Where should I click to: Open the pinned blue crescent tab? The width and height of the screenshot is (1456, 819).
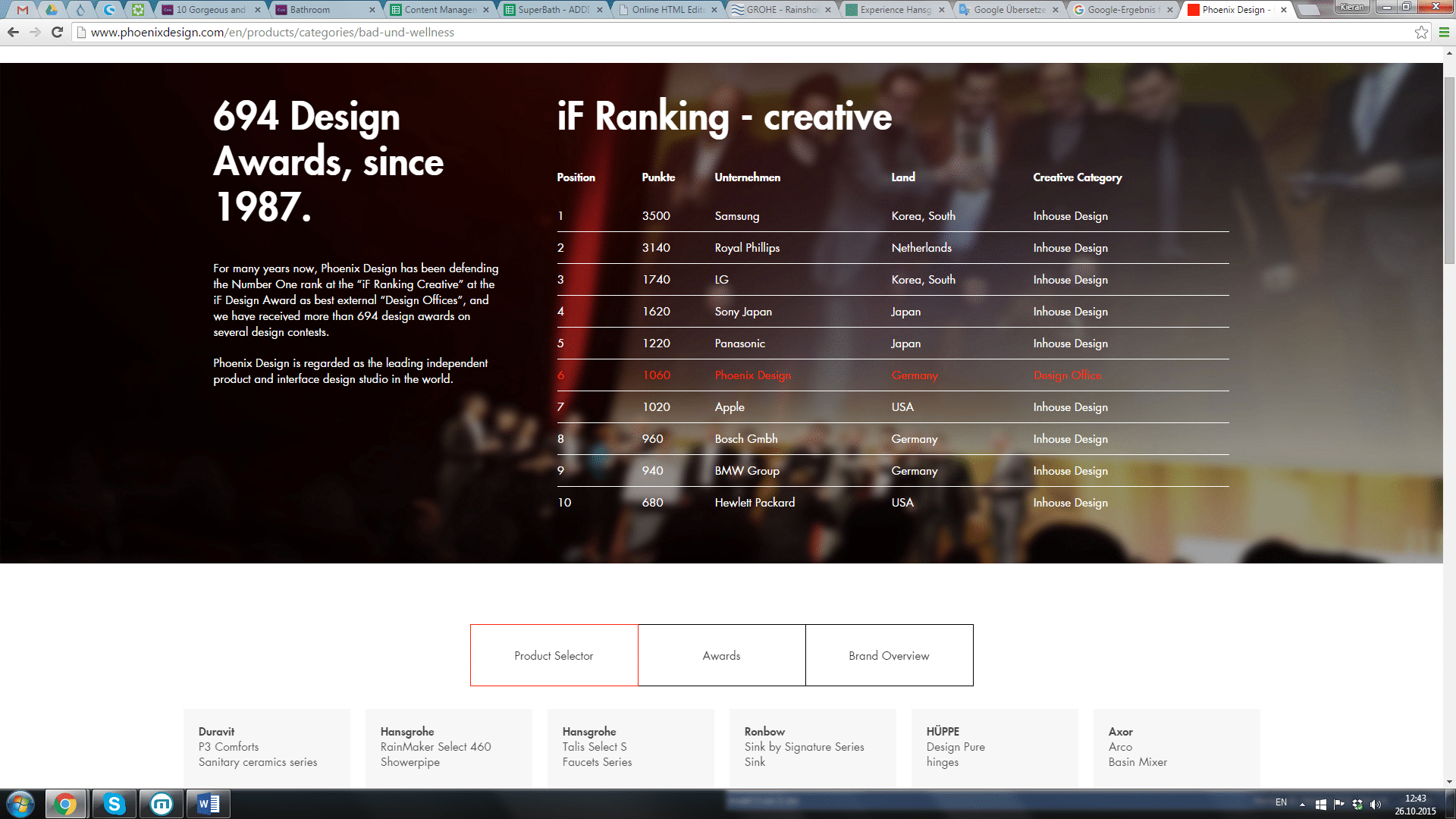[109, 10]
